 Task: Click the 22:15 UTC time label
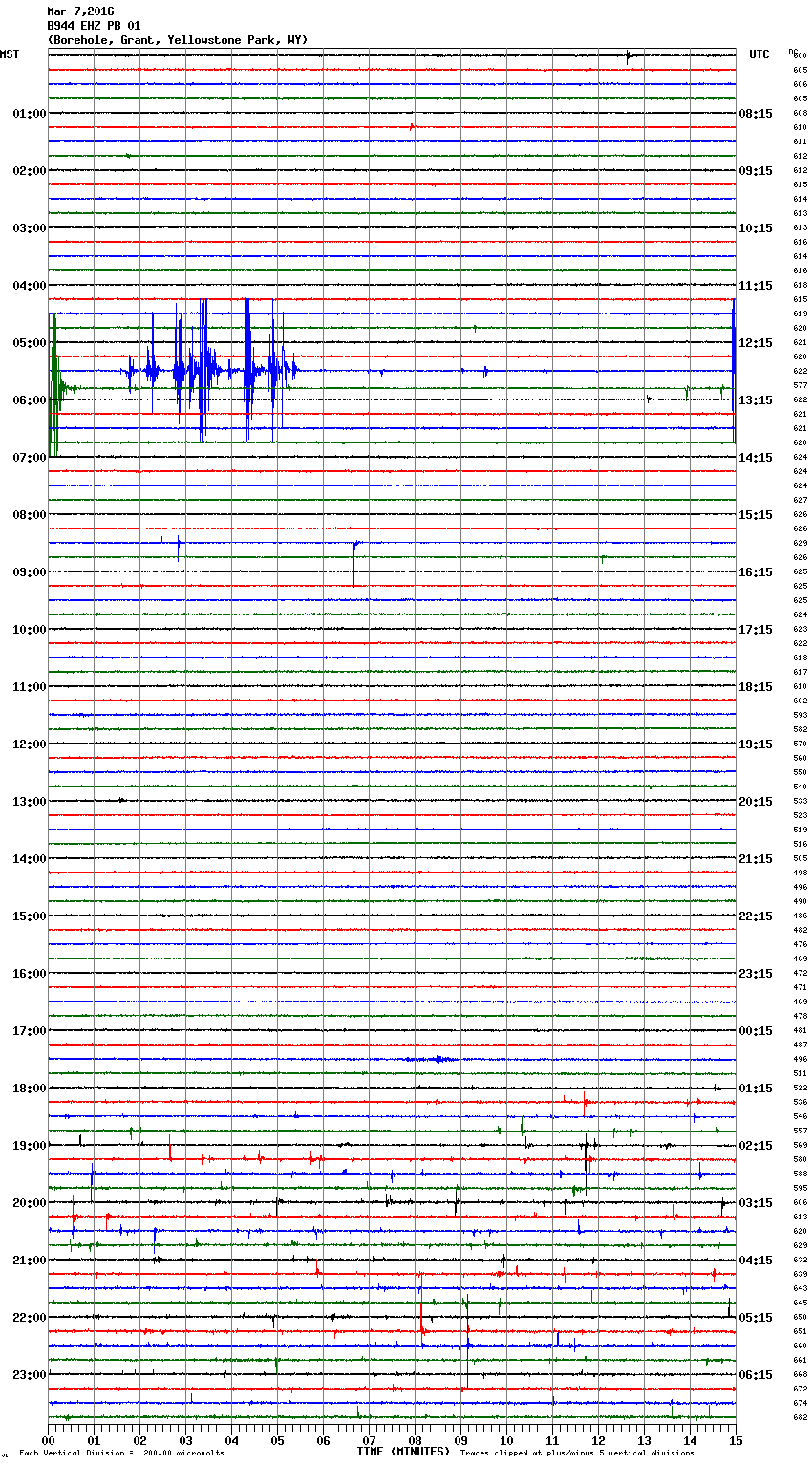(756, 916)
